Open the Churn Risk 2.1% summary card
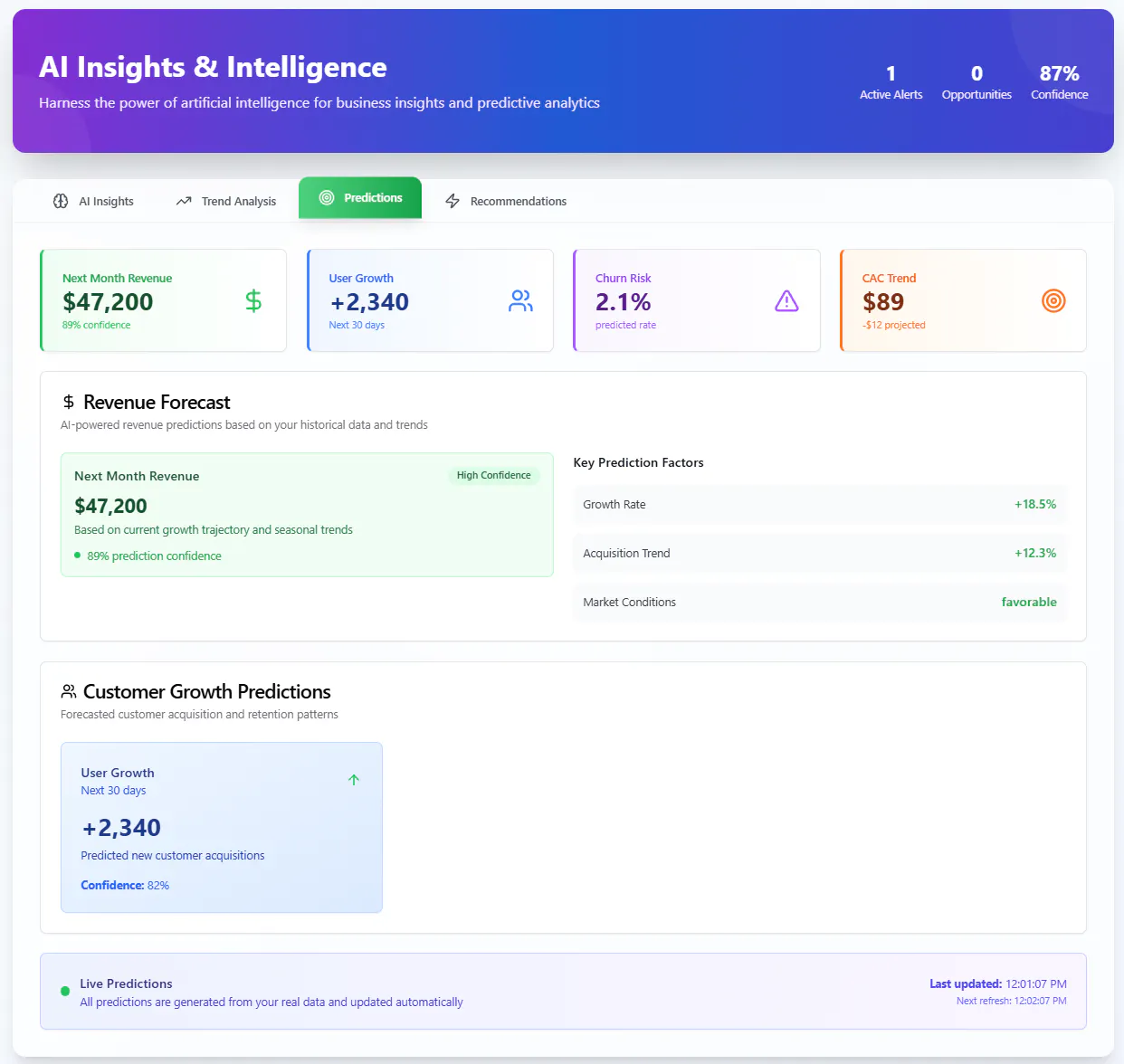The width and height of the screenshot is (1124, 1064). pos(697,300)
